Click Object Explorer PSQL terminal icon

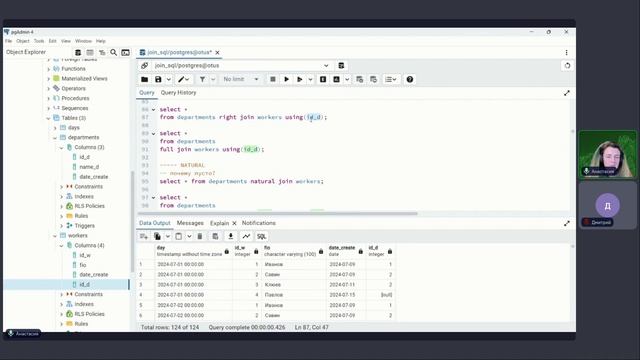point(125,52)
